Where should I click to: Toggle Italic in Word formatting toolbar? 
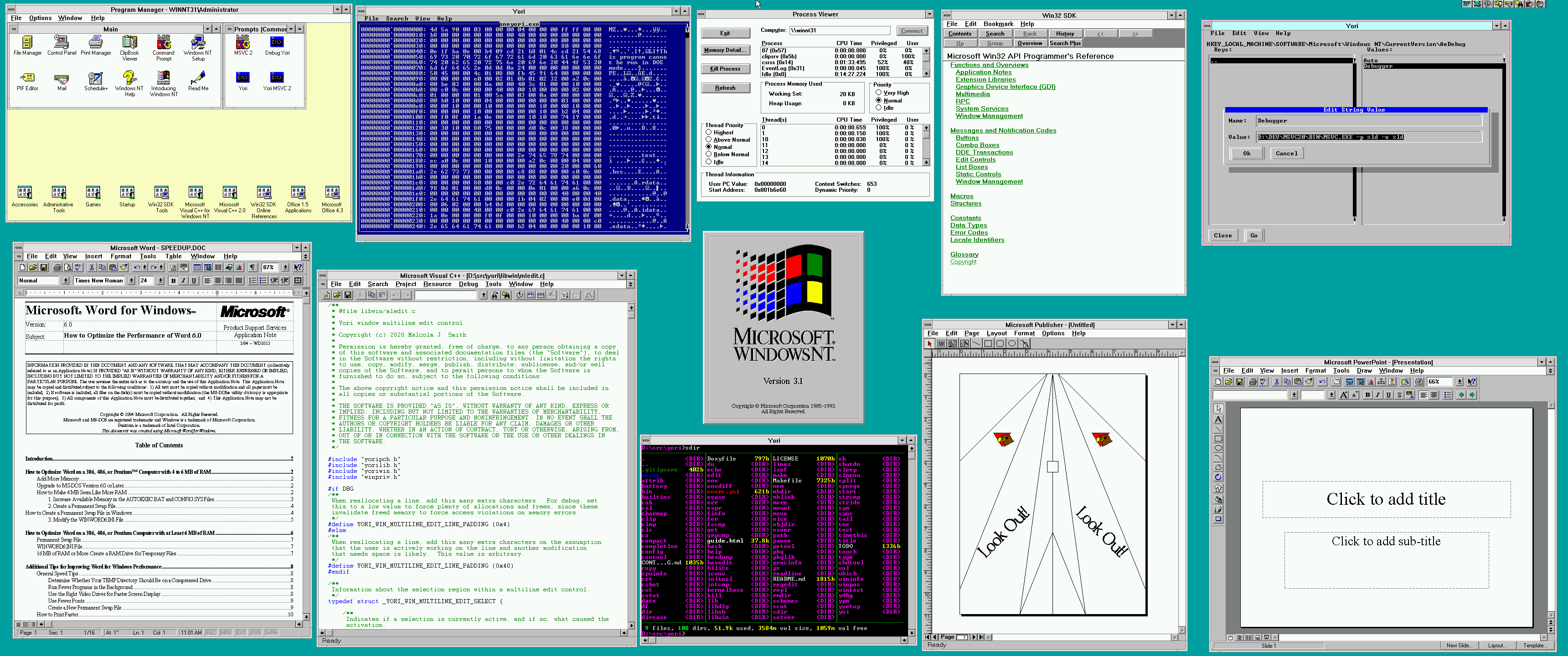pos(184,281)
